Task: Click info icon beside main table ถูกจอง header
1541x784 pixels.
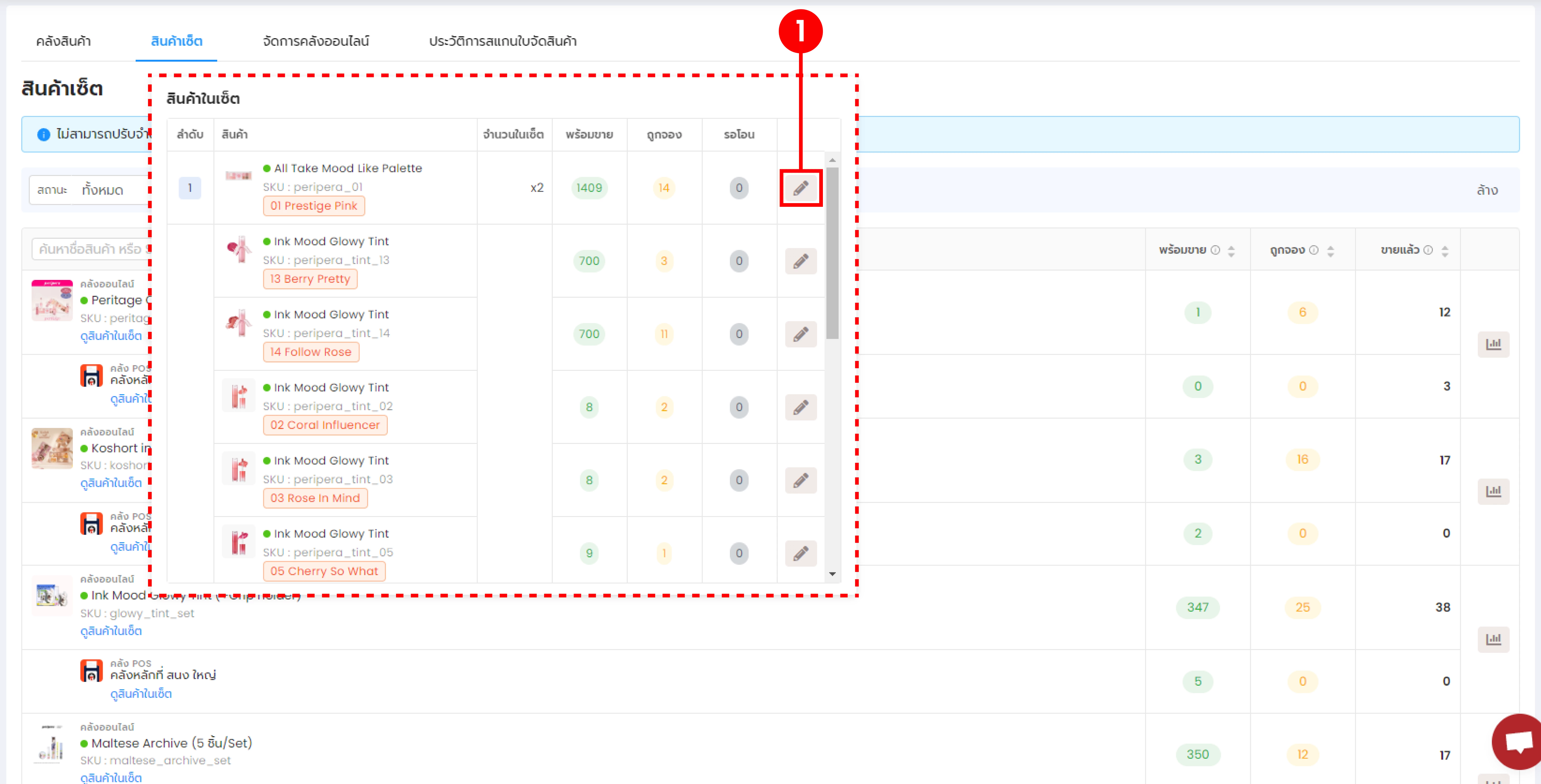Action: click(x=1314, y=250)
